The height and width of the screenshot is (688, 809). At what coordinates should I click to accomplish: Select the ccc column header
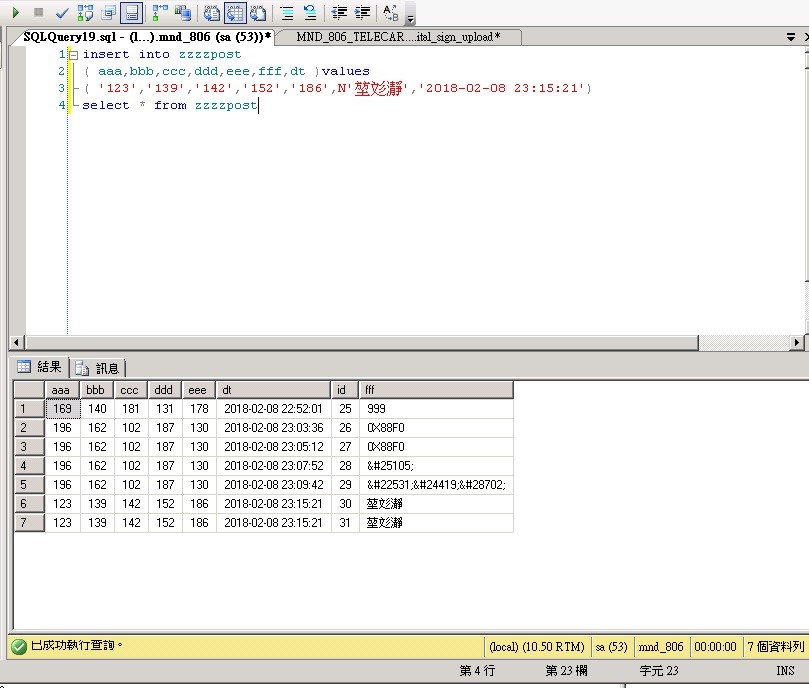click(x=131, y=390)
